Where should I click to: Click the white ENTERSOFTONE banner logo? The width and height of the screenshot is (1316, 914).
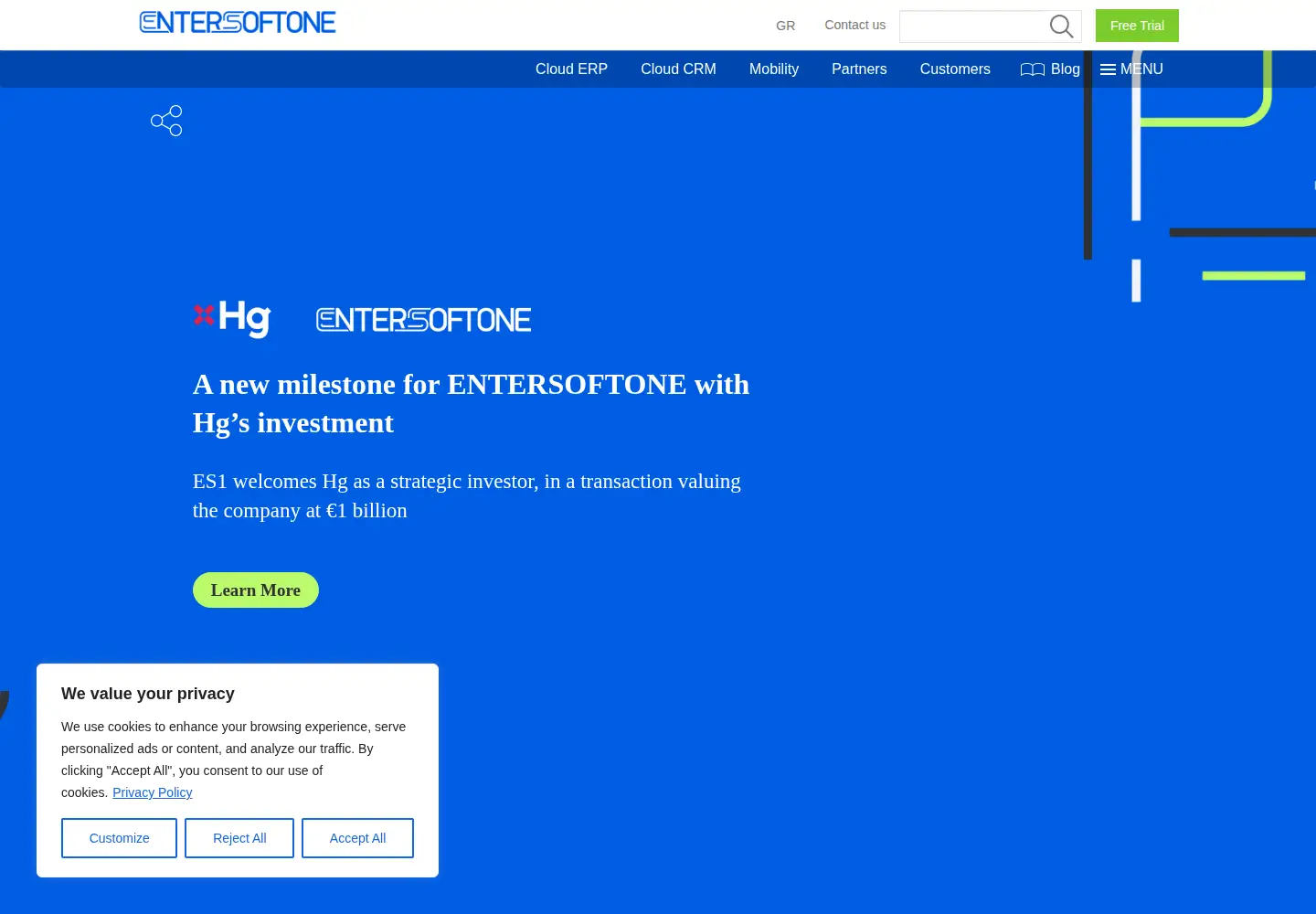423,320
